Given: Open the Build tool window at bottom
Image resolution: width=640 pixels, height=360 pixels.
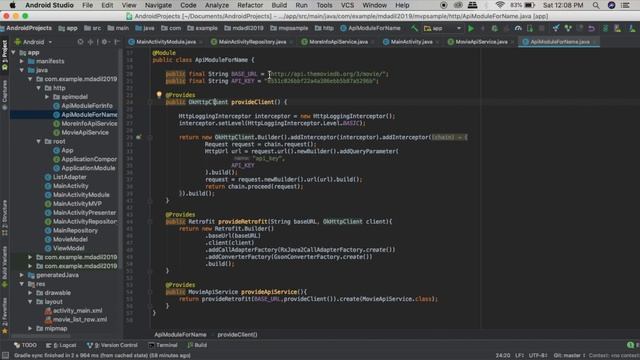Looking at the screenshot, I should point(197,345).
